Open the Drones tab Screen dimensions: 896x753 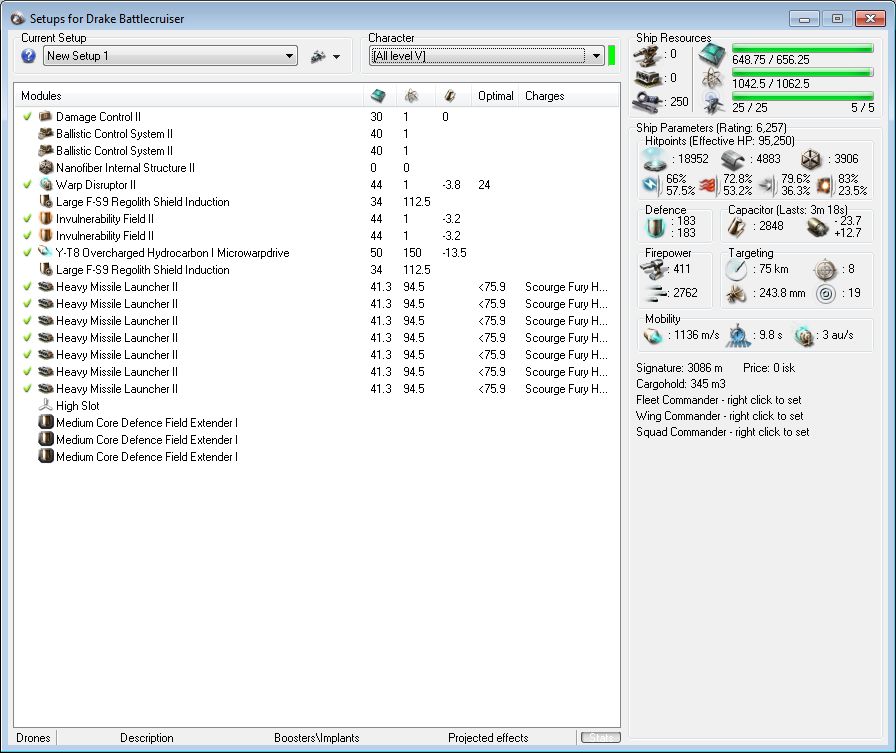click(x=33, y=738)
